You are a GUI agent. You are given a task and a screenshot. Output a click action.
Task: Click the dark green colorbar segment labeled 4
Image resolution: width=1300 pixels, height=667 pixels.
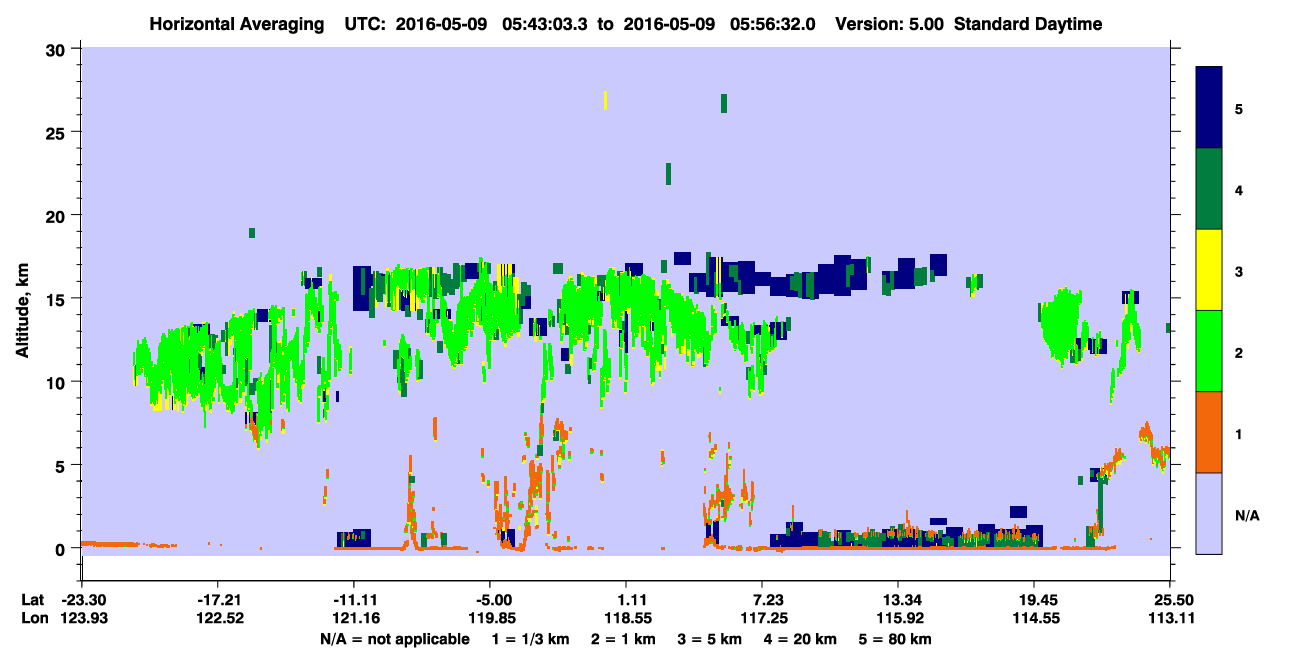click(1209, 189)
